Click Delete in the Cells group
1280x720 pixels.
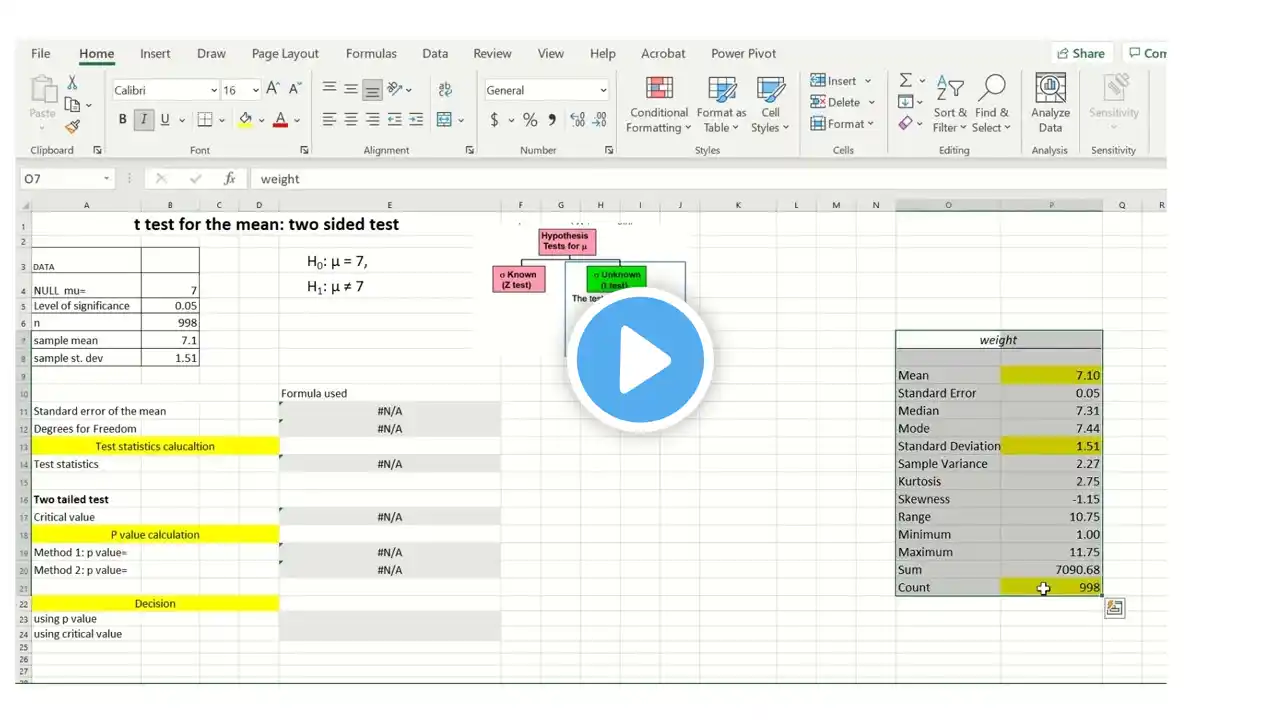841,102
